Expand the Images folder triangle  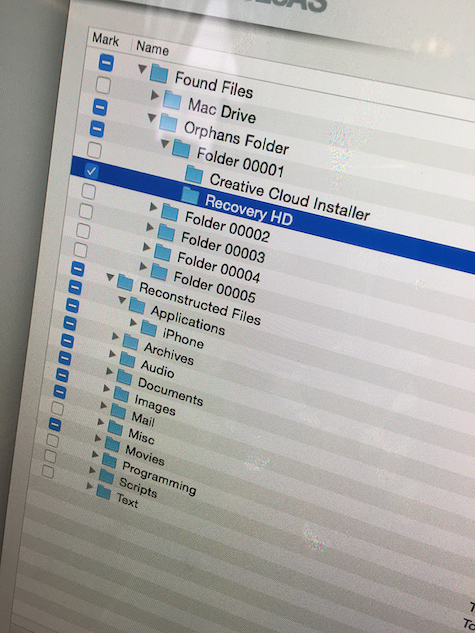[x=107, y=388]
